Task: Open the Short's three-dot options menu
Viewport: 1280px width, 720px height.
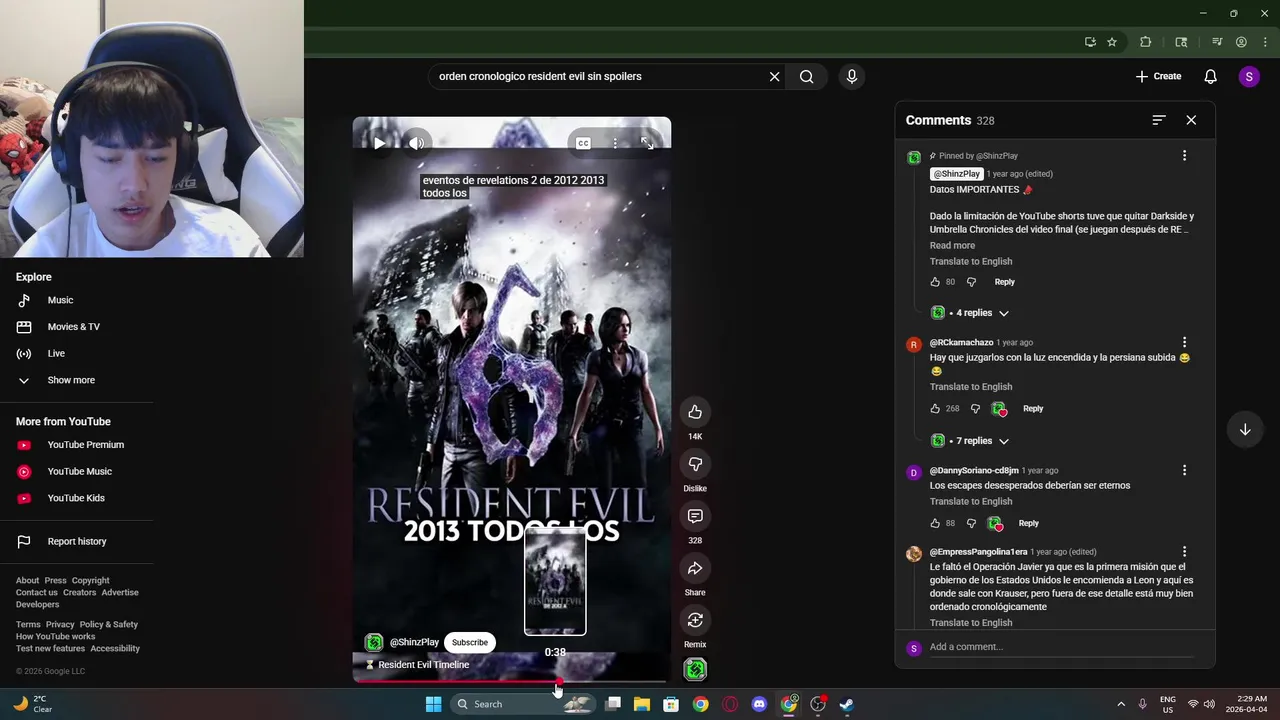Action: click(x=615, y=144)
